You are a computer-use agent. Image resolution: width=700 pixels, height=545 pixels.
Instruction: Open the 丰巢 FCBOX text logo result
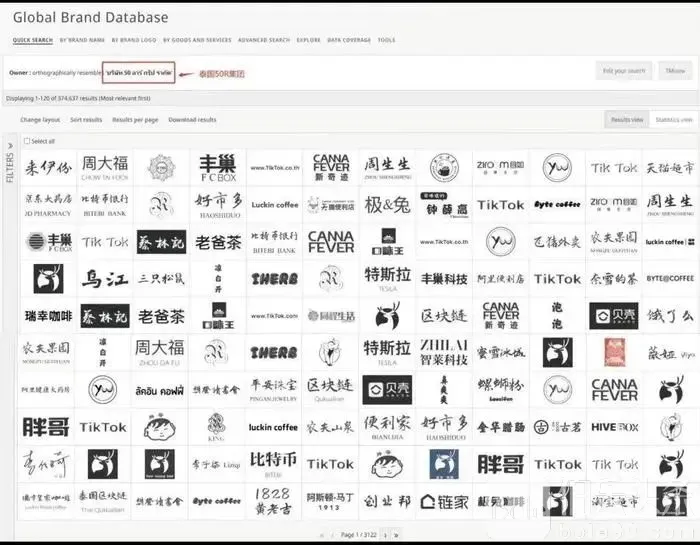tap(218, 168)
